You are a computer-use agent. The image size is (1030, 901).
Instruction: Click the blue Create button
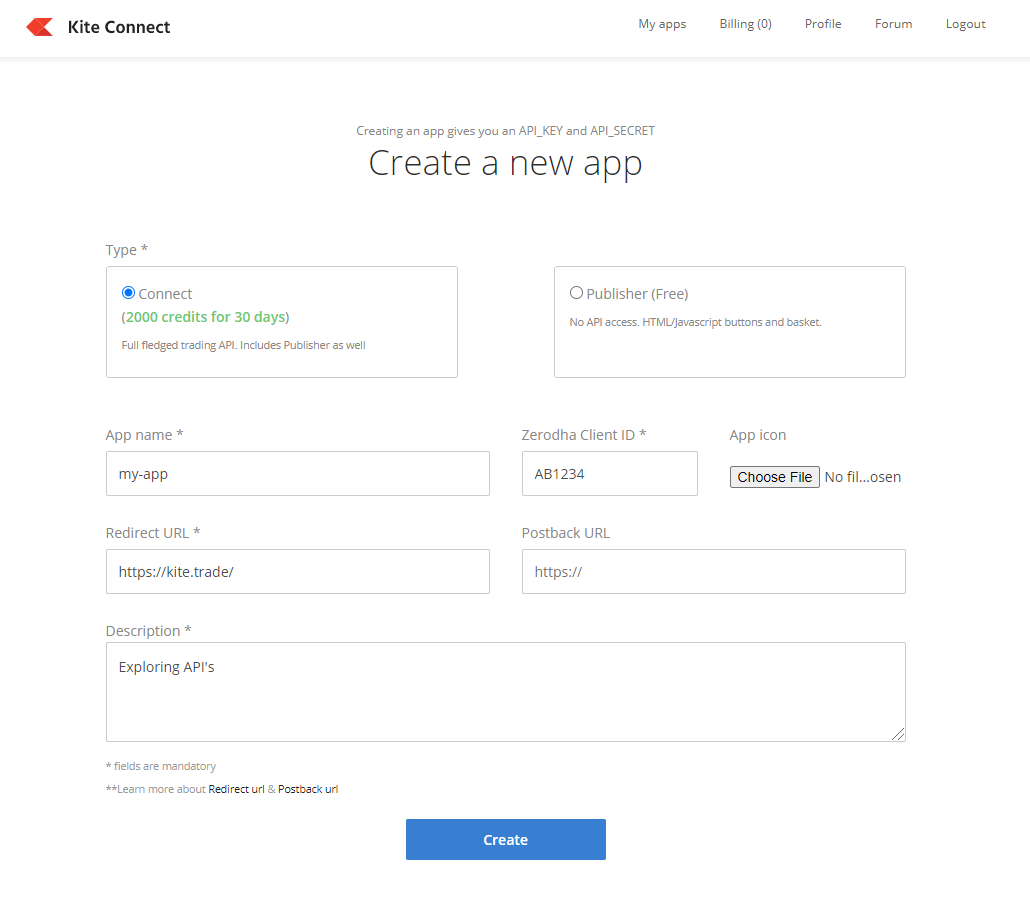[x=506, y=839]
